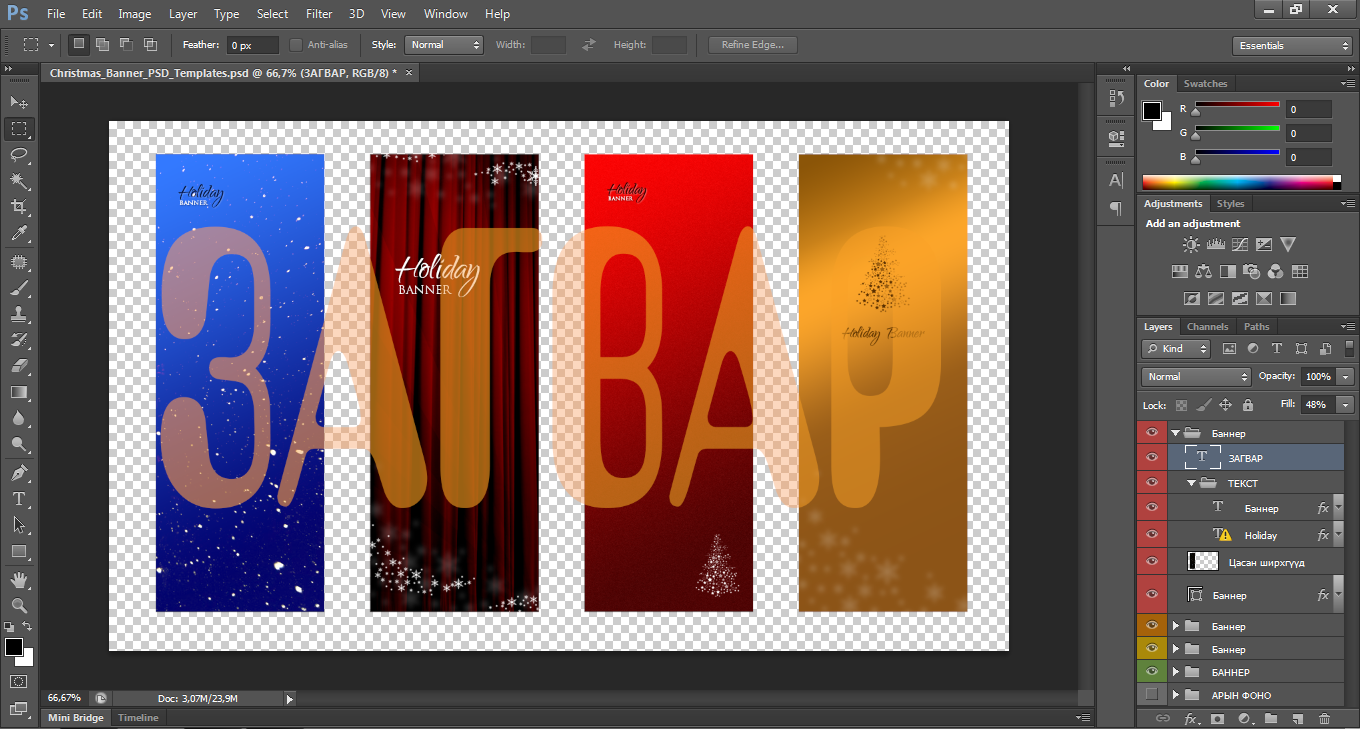Select the Crop tool
Viewport: 1360px width, 729px height.
pos(19,207)
